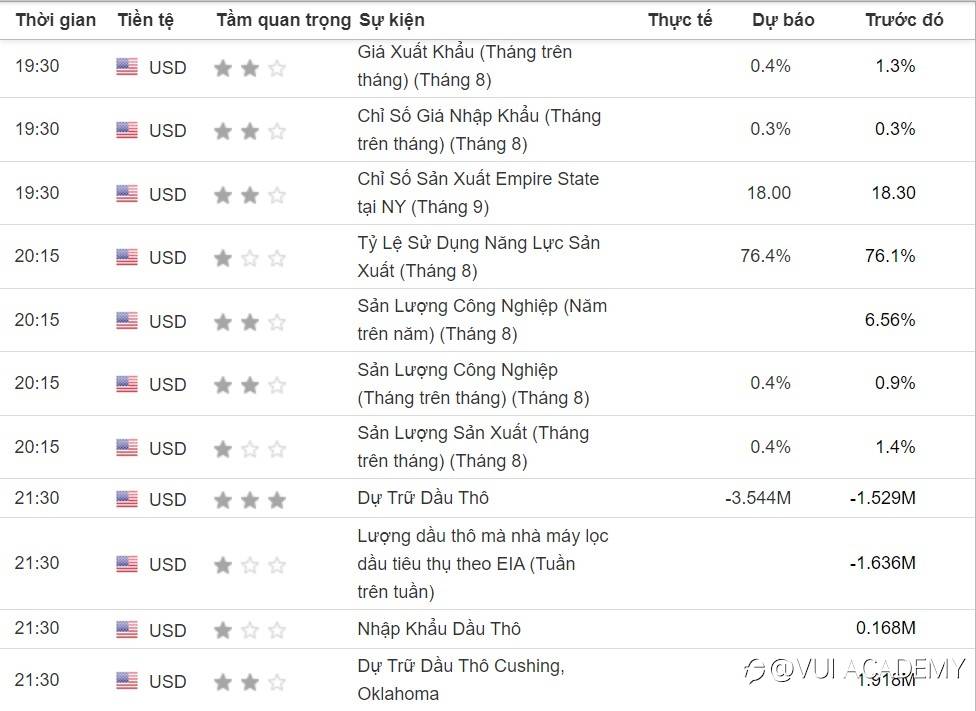The height and width of the screenshot is (711, 976).
Task: Click the Dự báo column header
Action: tap(783, 20)
